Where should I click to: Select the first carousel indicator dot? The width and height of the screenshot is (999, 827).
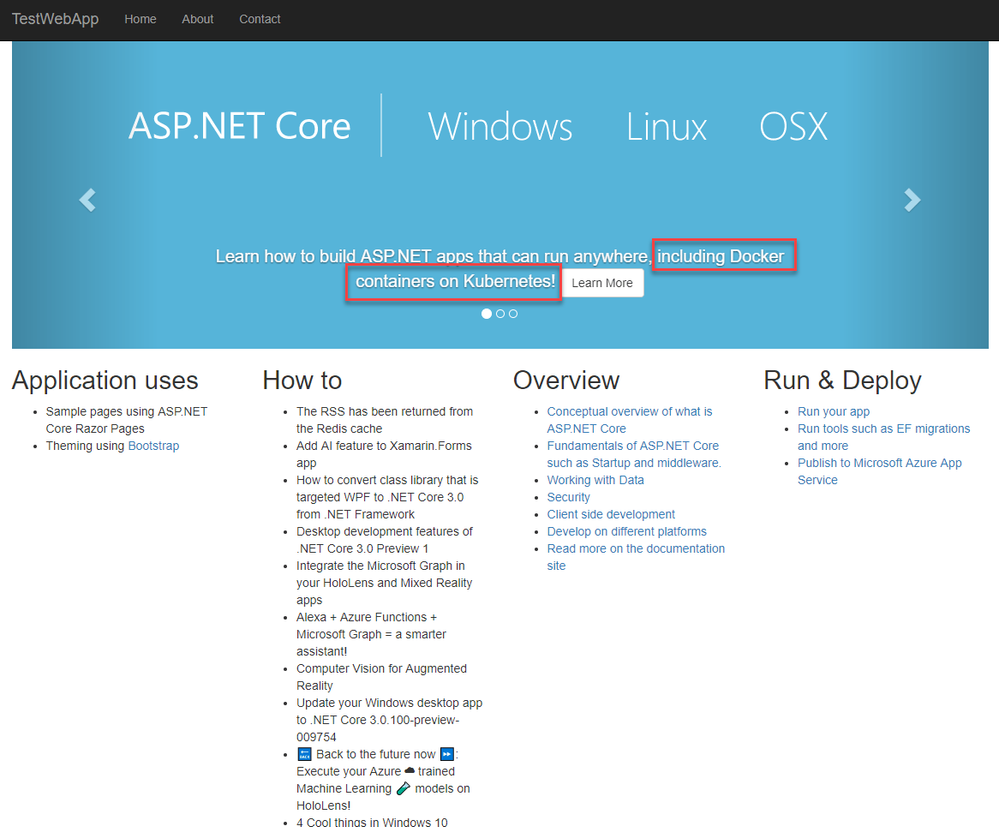point(487,313)
